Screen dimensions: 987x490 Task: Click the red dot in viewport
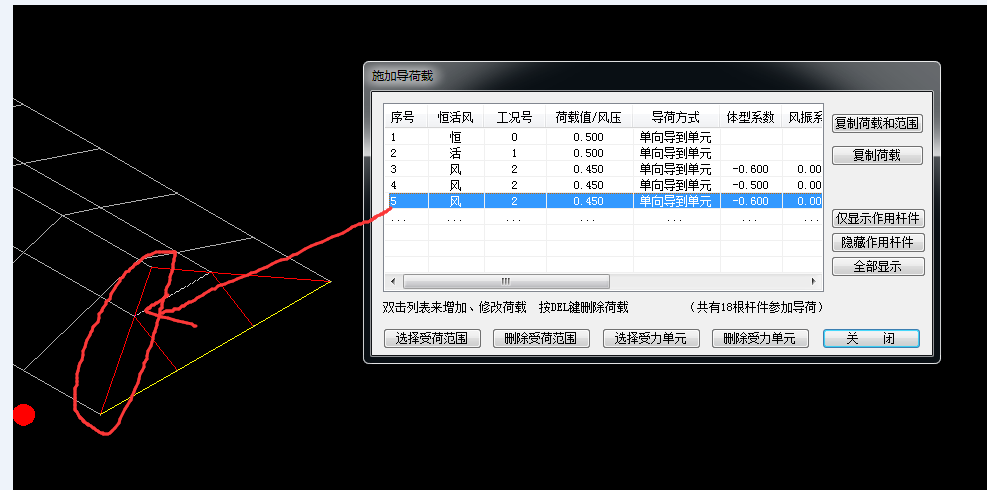(x=24, y=414)
